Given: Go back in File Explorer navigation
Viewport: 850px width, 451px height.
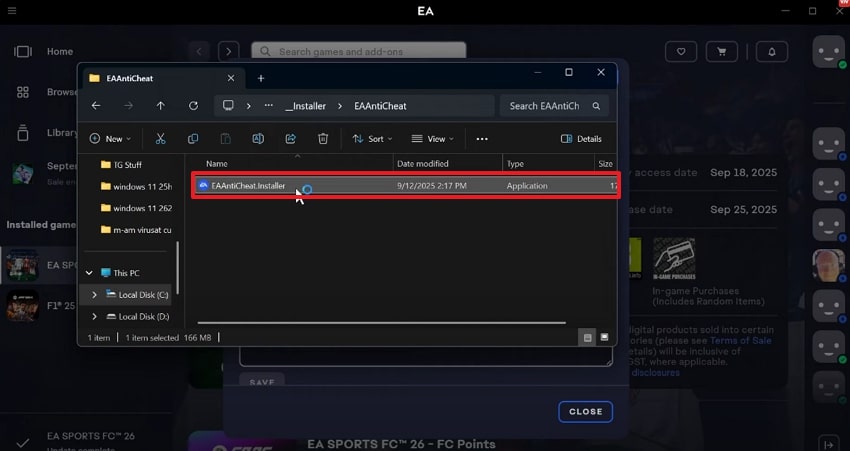Looking at the screenshot, I should pyautogui.click(x=96, y=106).
